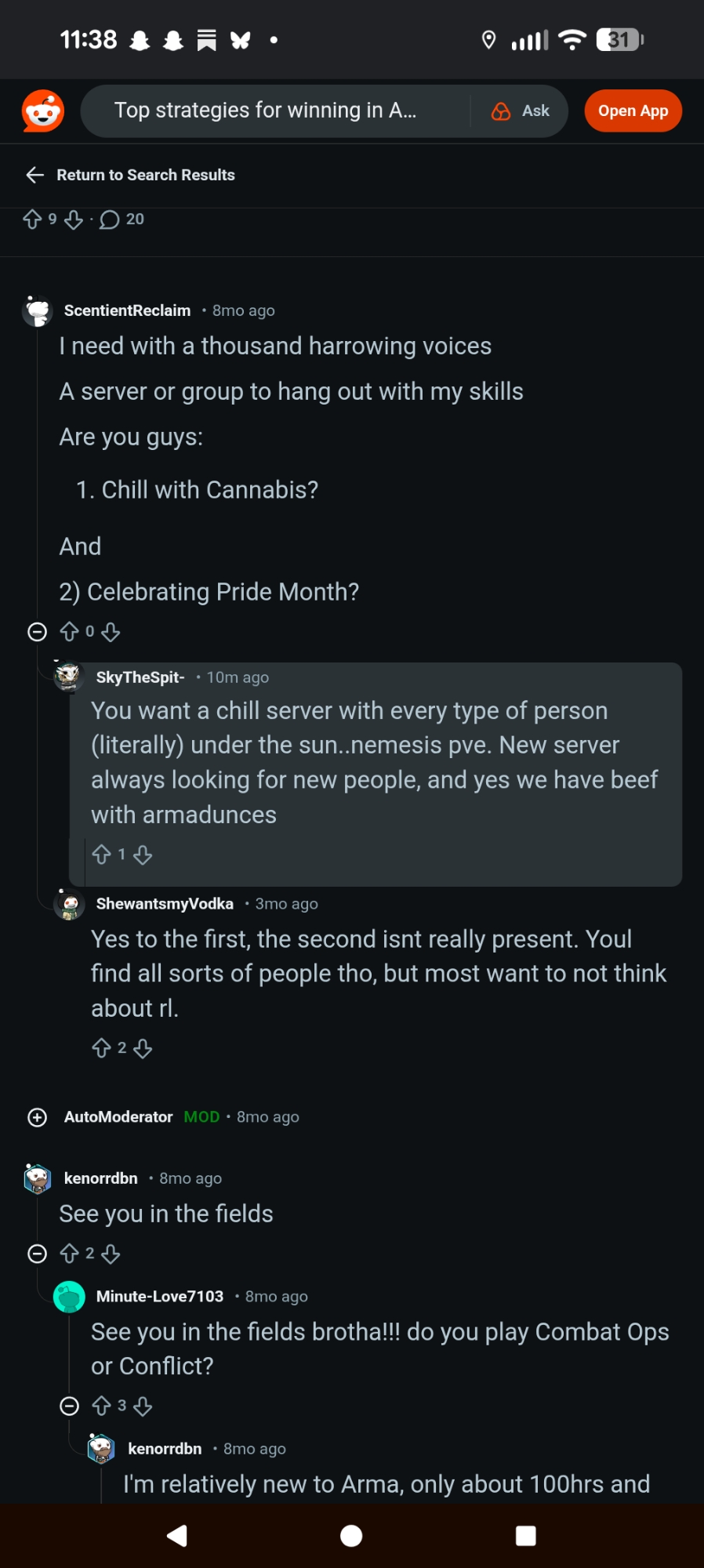The width and height of the screenshot is (704, 1568).
Task: Upvote the post with 9 votes
Action: 32,220
